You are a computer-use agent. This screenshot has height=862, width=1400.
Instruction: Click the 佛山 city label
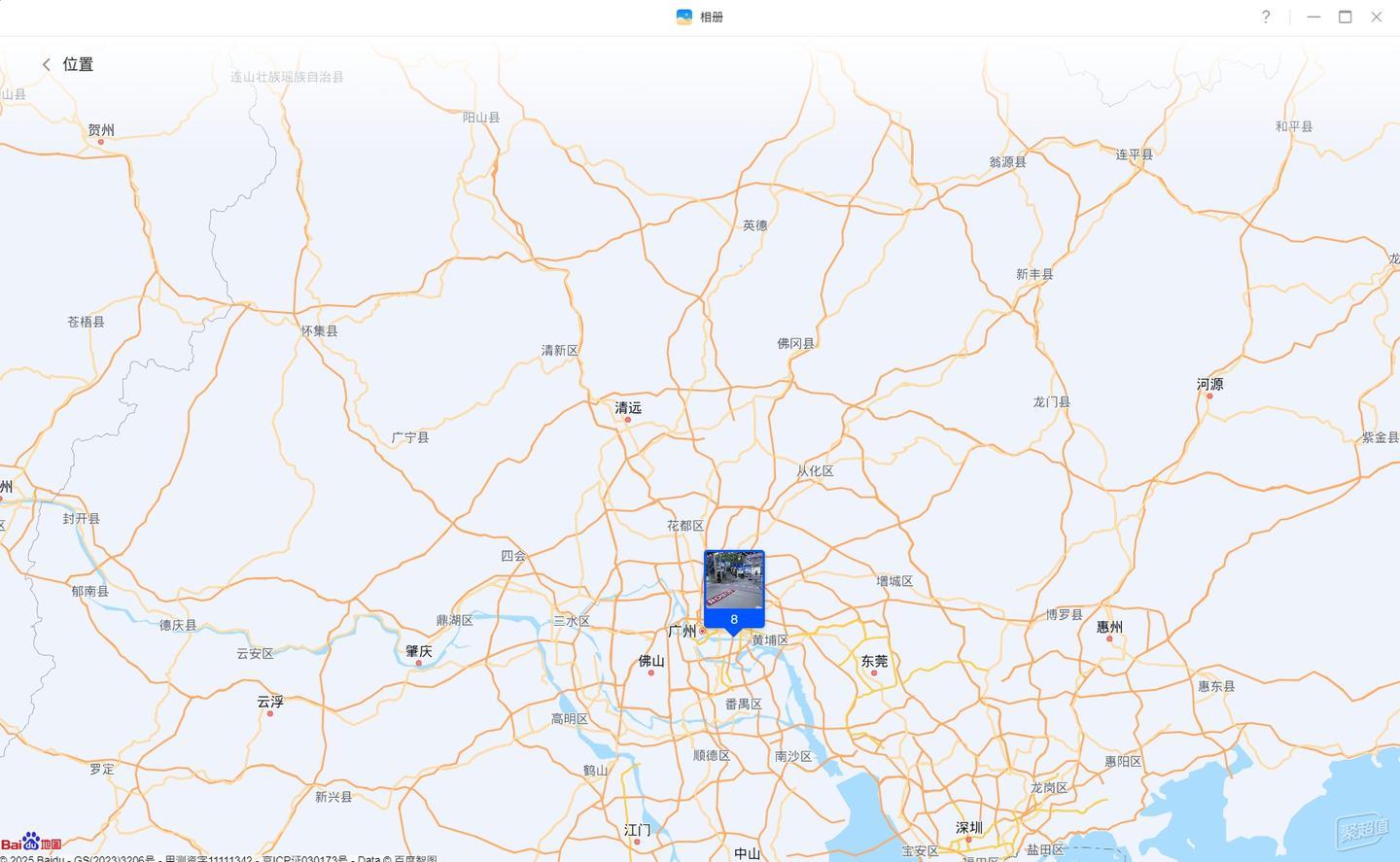651,661
